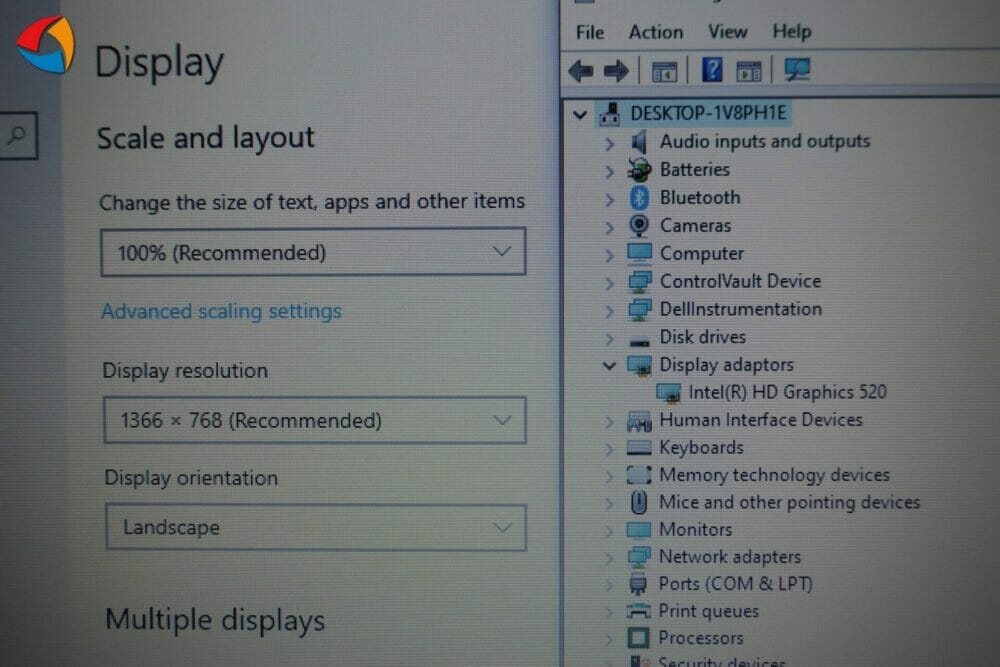Click the search magnifier icon in Settings
This screenshot has width=1000, height=667.
(17, 135)
